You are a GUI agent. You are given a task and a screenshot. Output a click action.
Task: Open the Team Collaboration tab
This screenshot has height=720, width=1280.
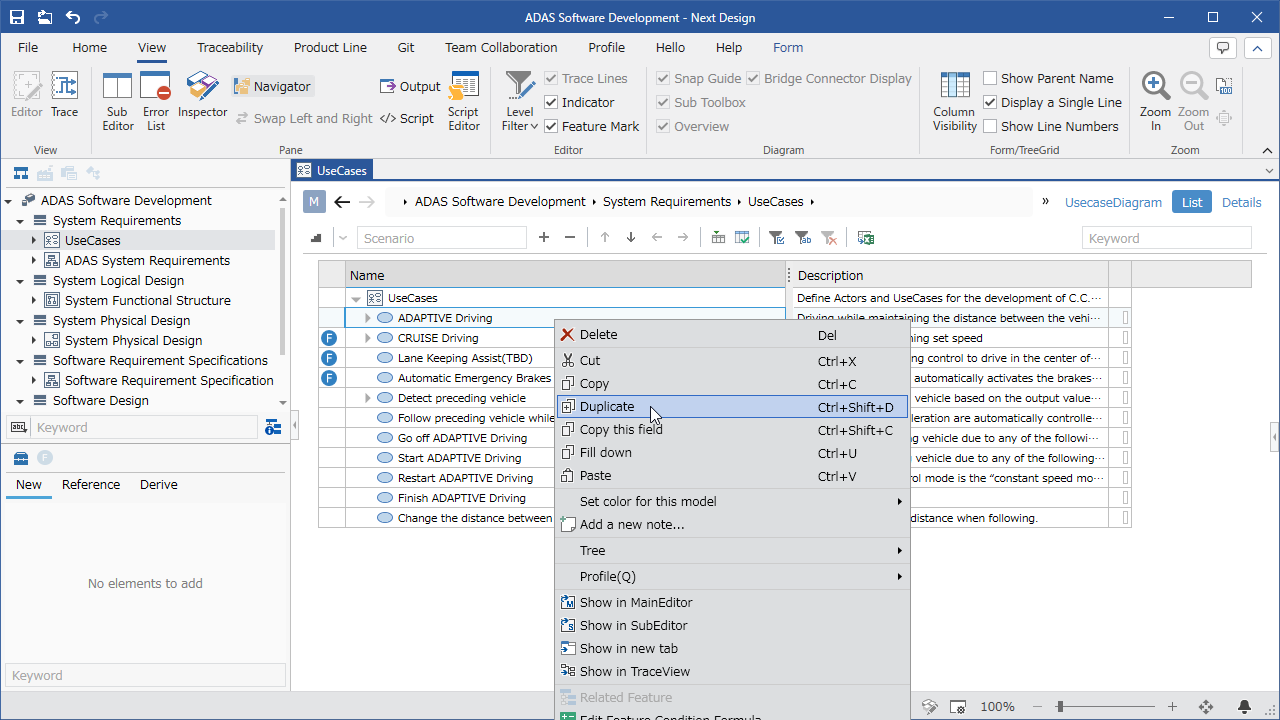click(501, 47)
